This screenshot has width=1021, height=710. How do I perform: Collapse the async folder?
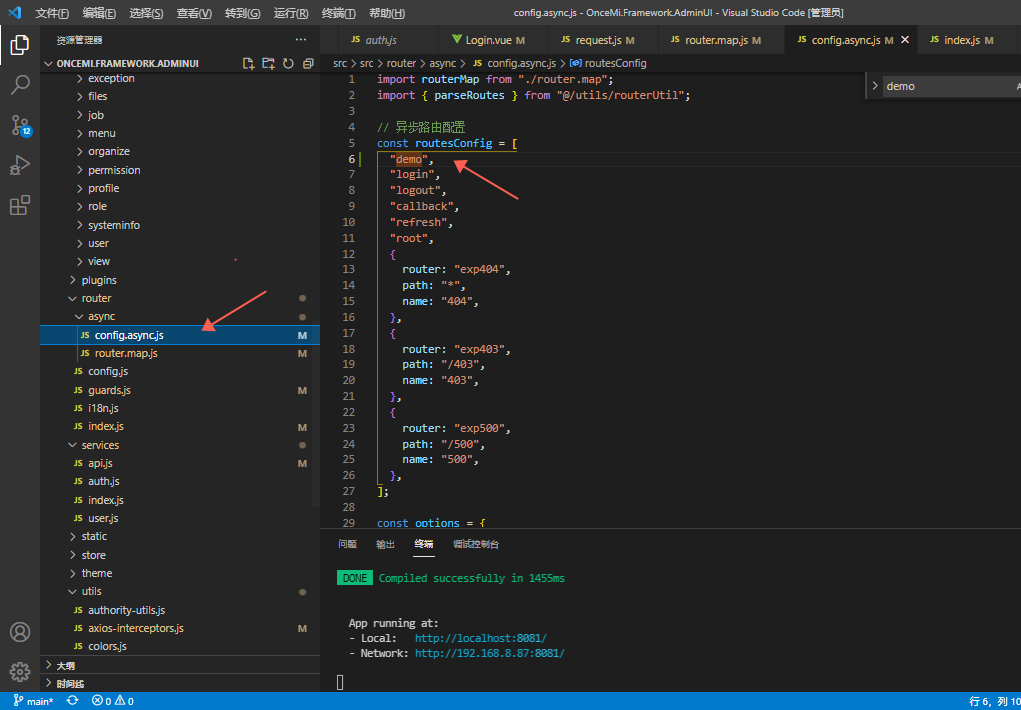[180, 317]
